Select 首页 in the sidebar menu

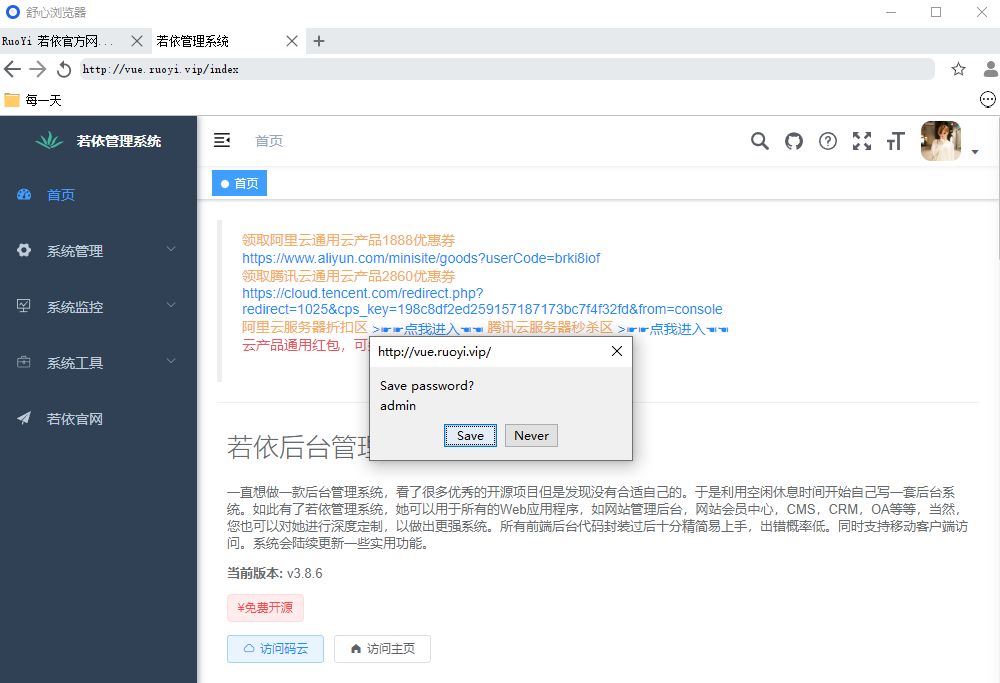(98, 195)
